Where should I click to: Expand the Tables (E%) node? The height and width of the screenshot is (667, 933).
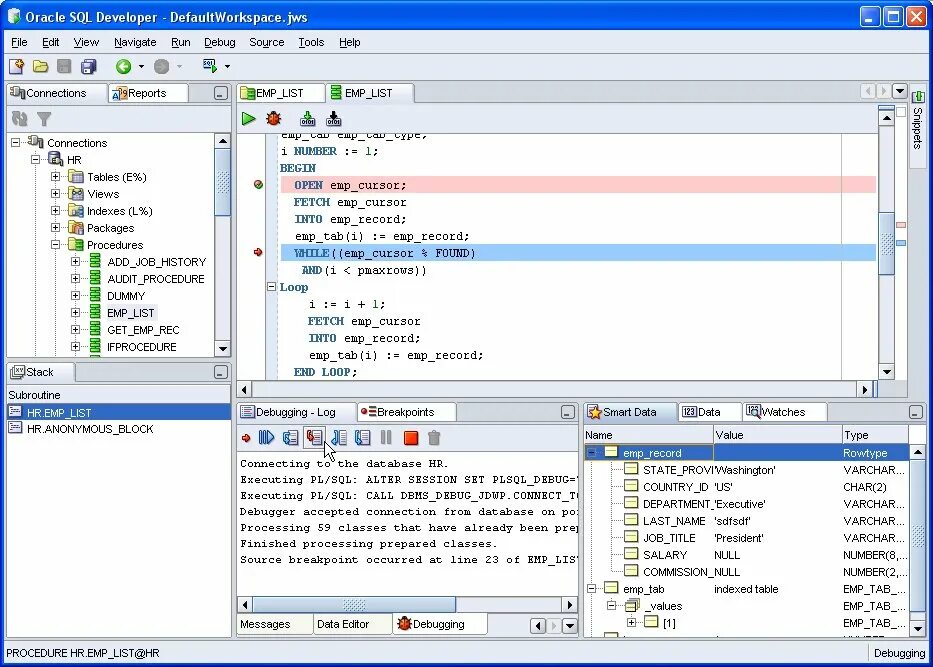pyautogui.click(x=55, y=177)
